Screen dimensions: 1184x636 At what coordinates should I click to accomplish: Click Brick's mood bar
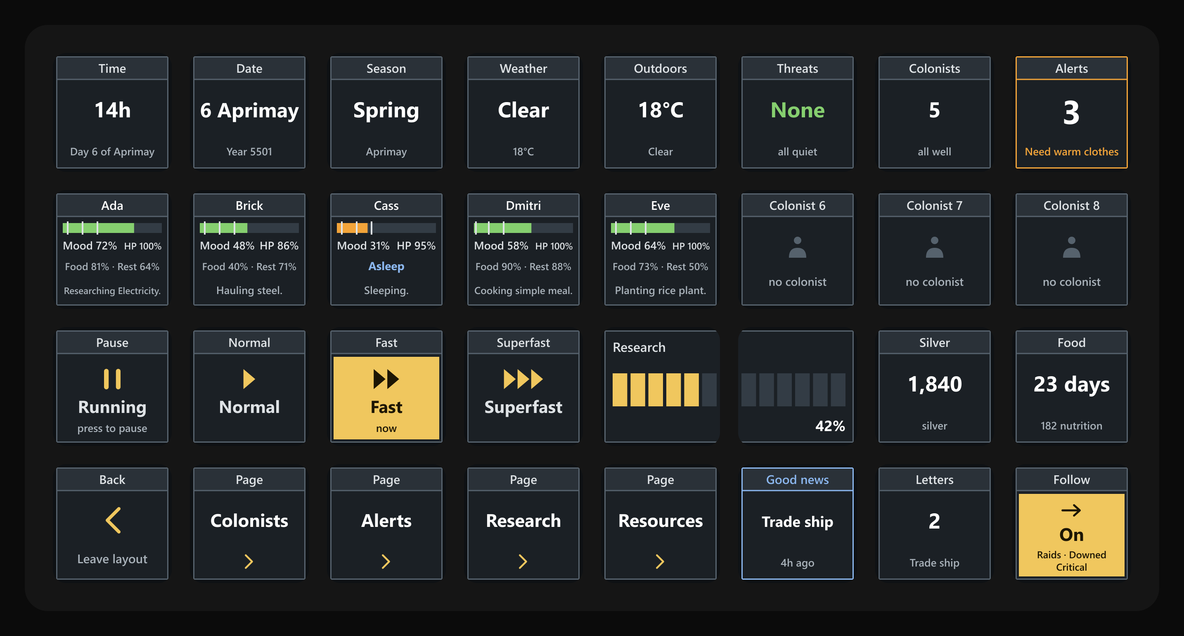click(249, 227)
